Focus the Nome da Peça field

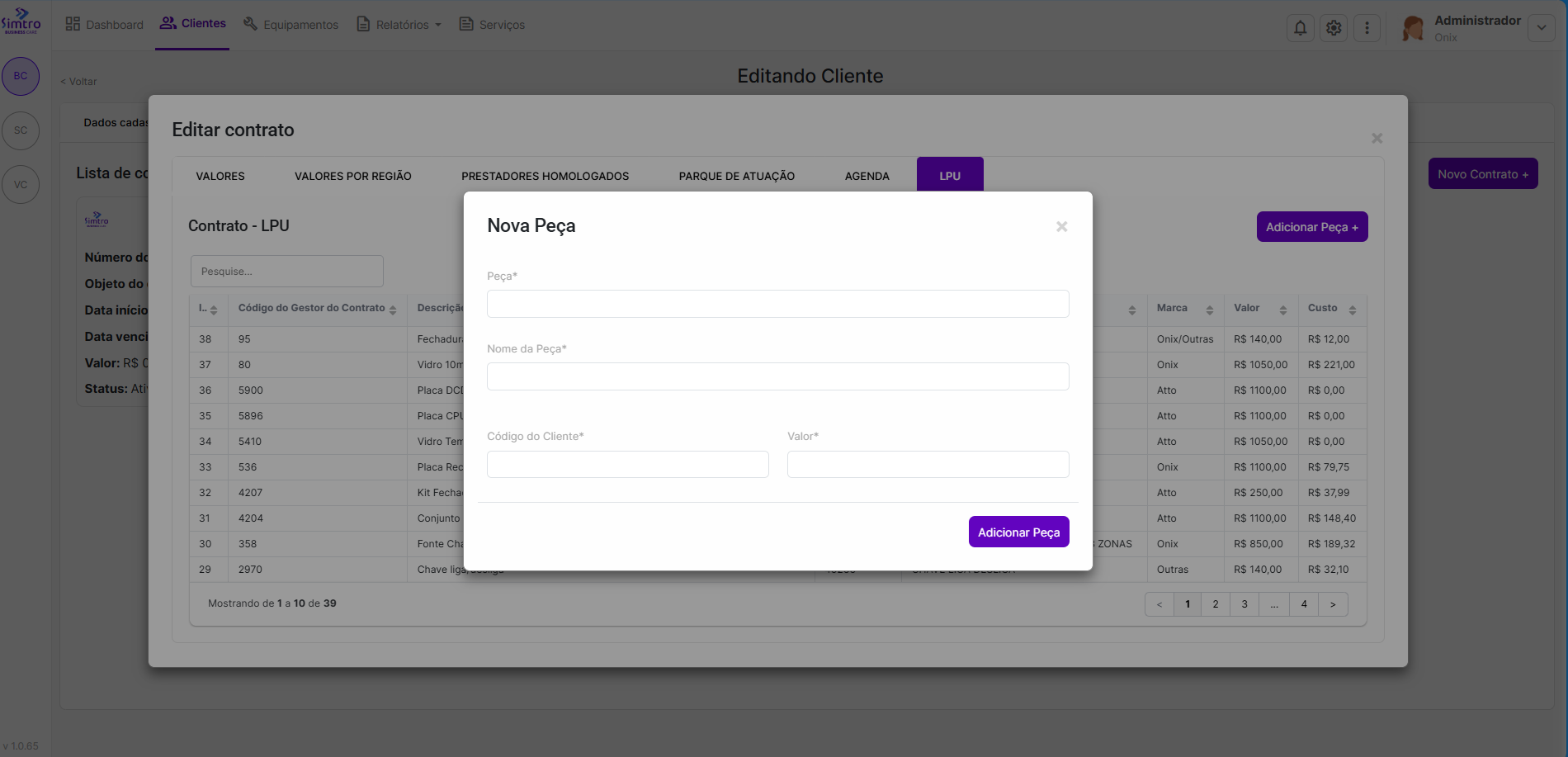coord(777,376)
